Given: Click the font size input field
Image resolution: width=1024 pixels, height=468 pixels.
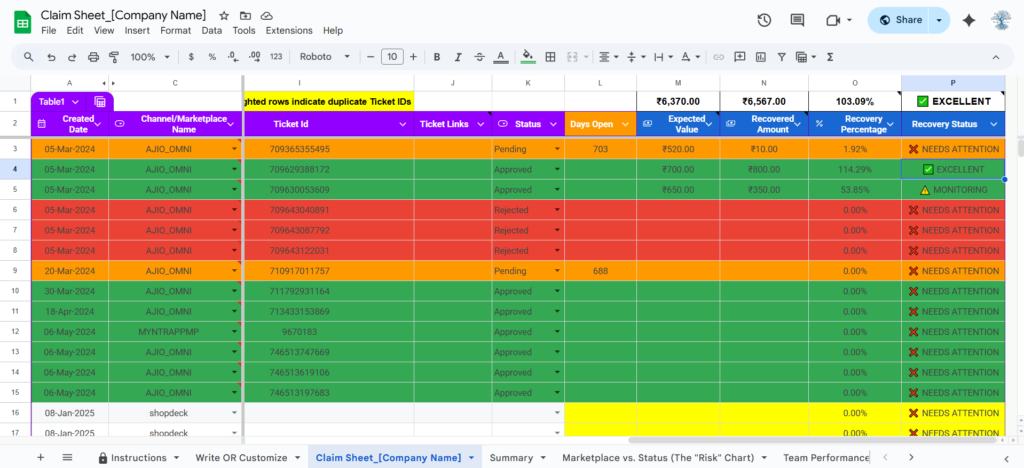Looking at the screenshot, I should [x=393, y=57].
